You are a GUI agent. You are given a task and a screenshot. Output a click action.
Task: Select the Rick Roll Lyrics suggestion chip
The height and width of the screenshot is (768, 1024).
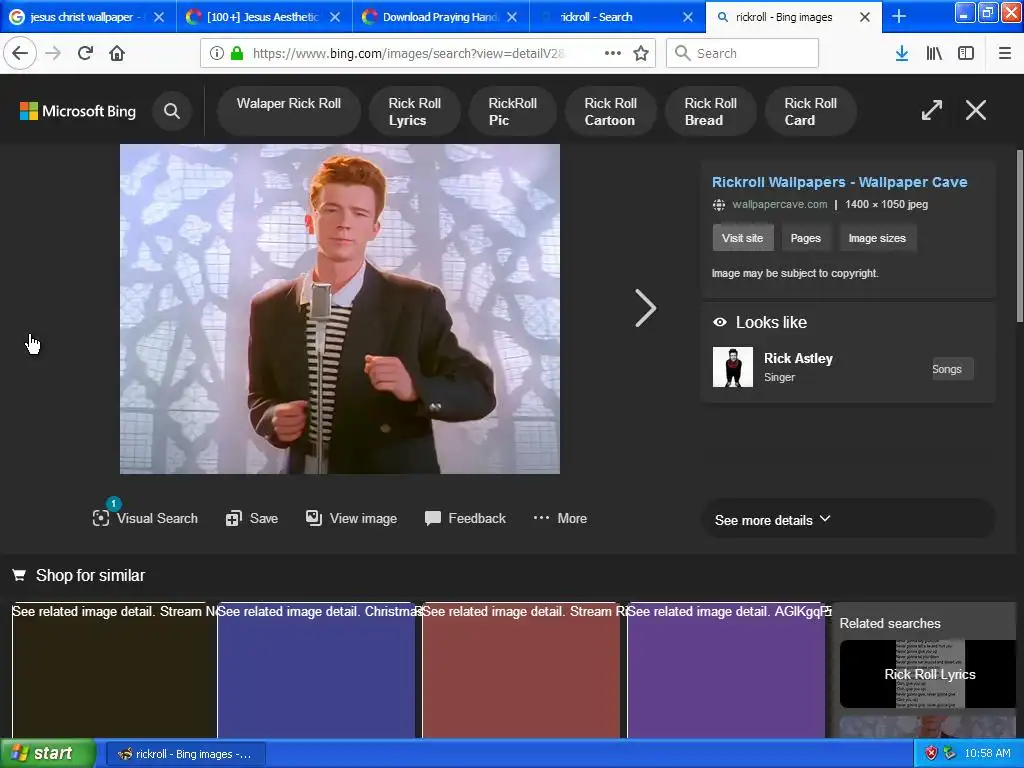(x=415, y=111)
